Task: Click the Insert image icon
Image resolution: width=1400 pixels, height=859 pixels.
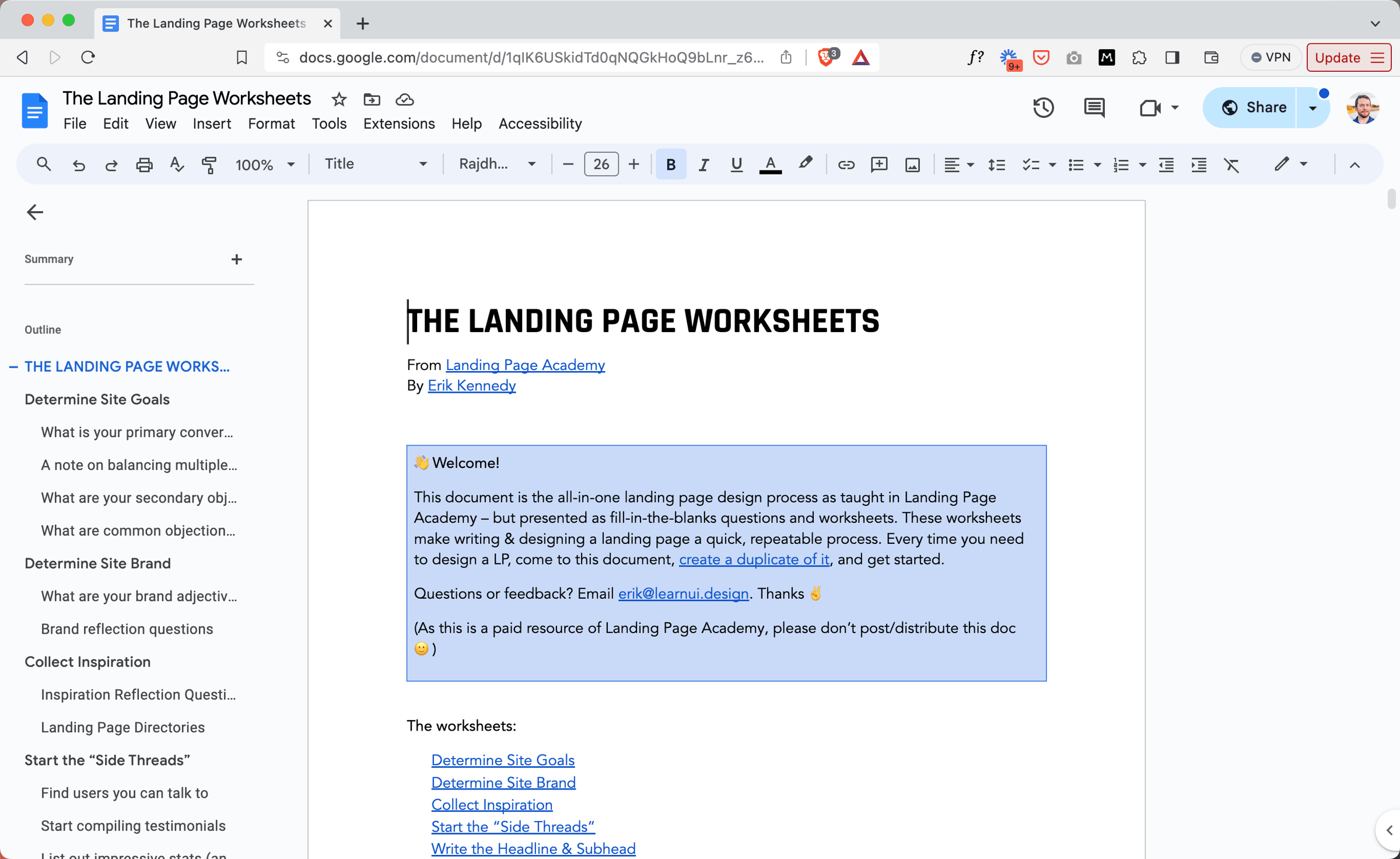Action: (912, 165)
